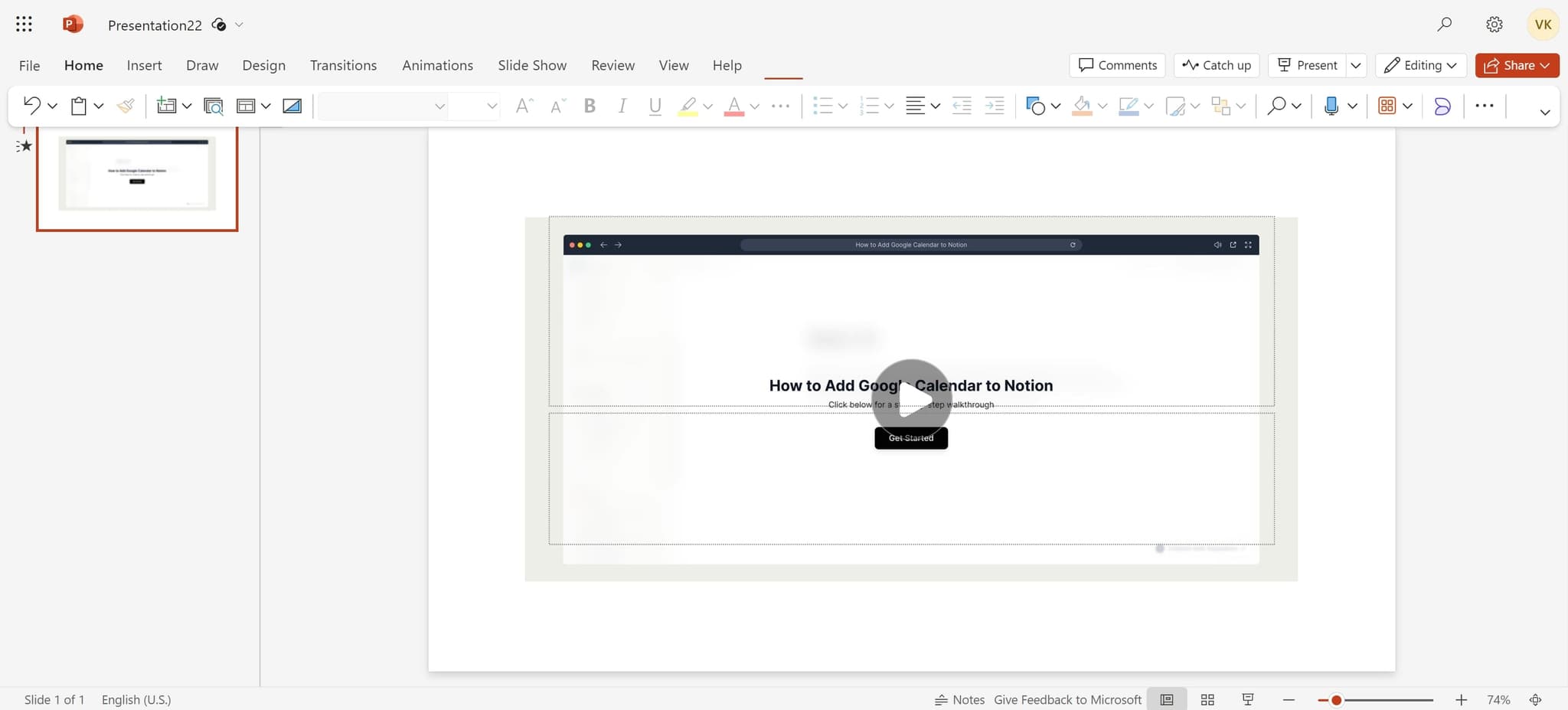Image resolution: width=1568 pixels, height=710 pixels.
Task: Decrease the font size
Action: coord(558,106)
